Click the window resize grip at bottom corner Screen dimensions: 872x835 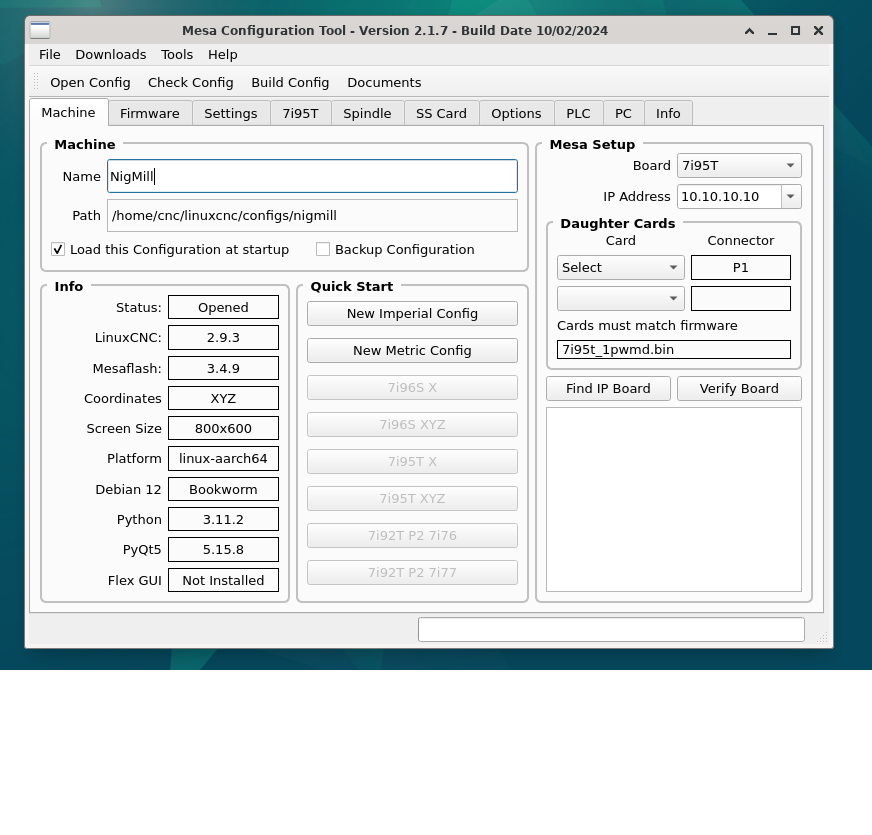pos(823,638)
